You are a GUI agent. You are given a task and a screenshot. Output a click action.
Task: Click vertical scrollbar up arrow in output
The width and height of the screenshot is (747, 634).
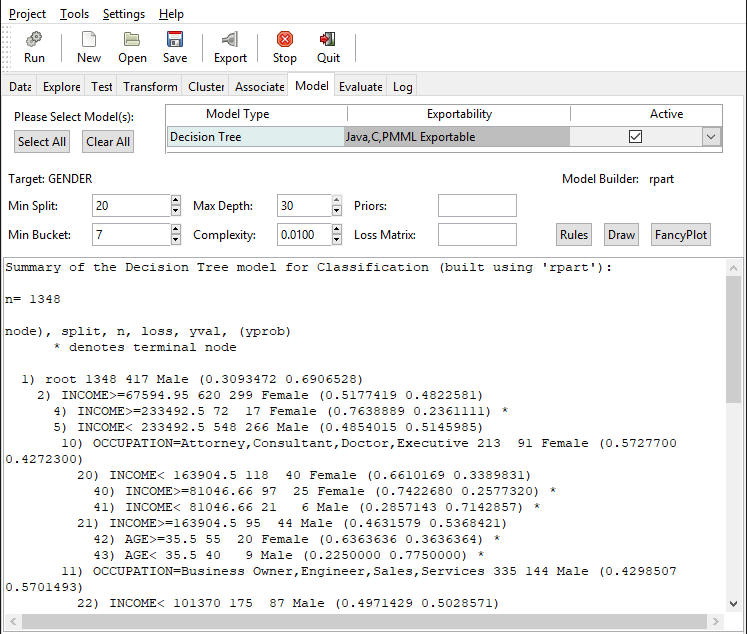coord(734,268)
